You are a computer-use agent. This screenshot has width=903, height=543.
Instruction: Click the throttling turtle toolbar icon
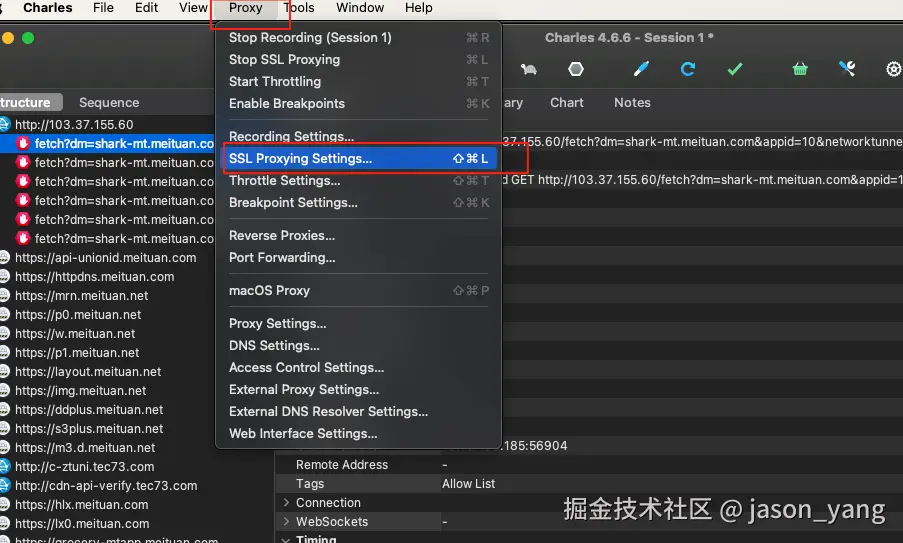click(x=529, y=70)
